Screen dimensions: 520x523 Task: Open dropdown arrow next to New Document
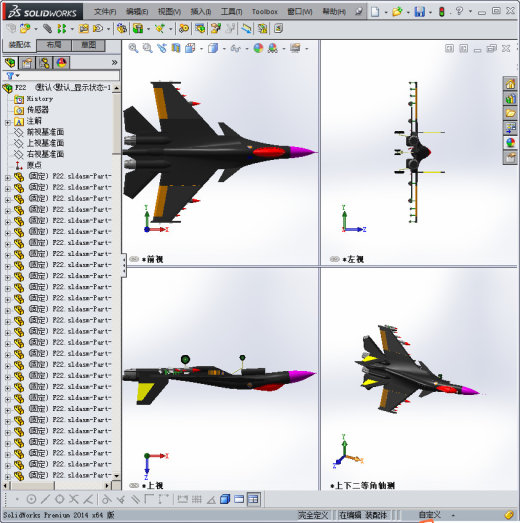pos(386,13)
